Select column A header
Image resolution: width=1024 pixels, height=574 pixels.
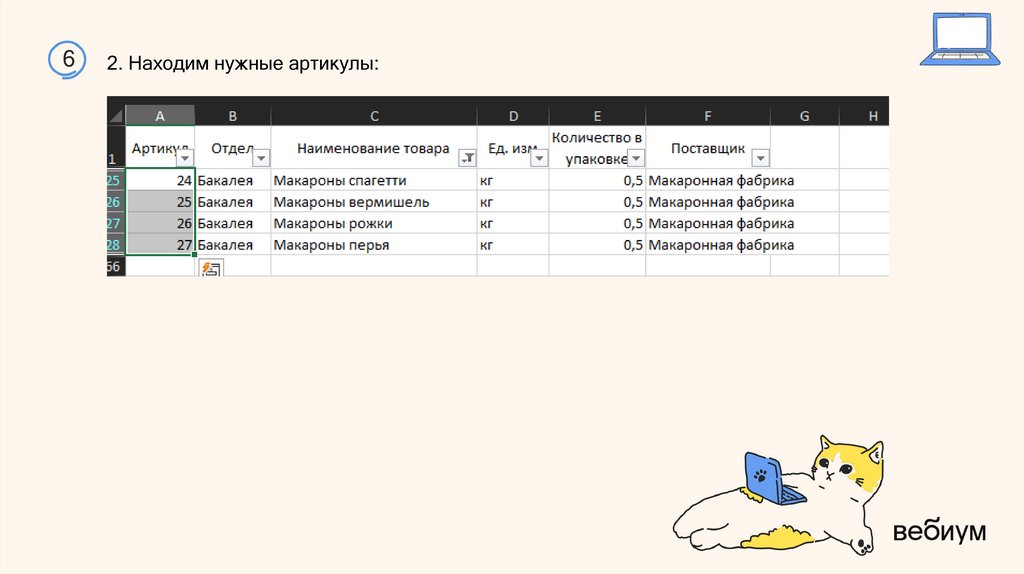point(160,116)
